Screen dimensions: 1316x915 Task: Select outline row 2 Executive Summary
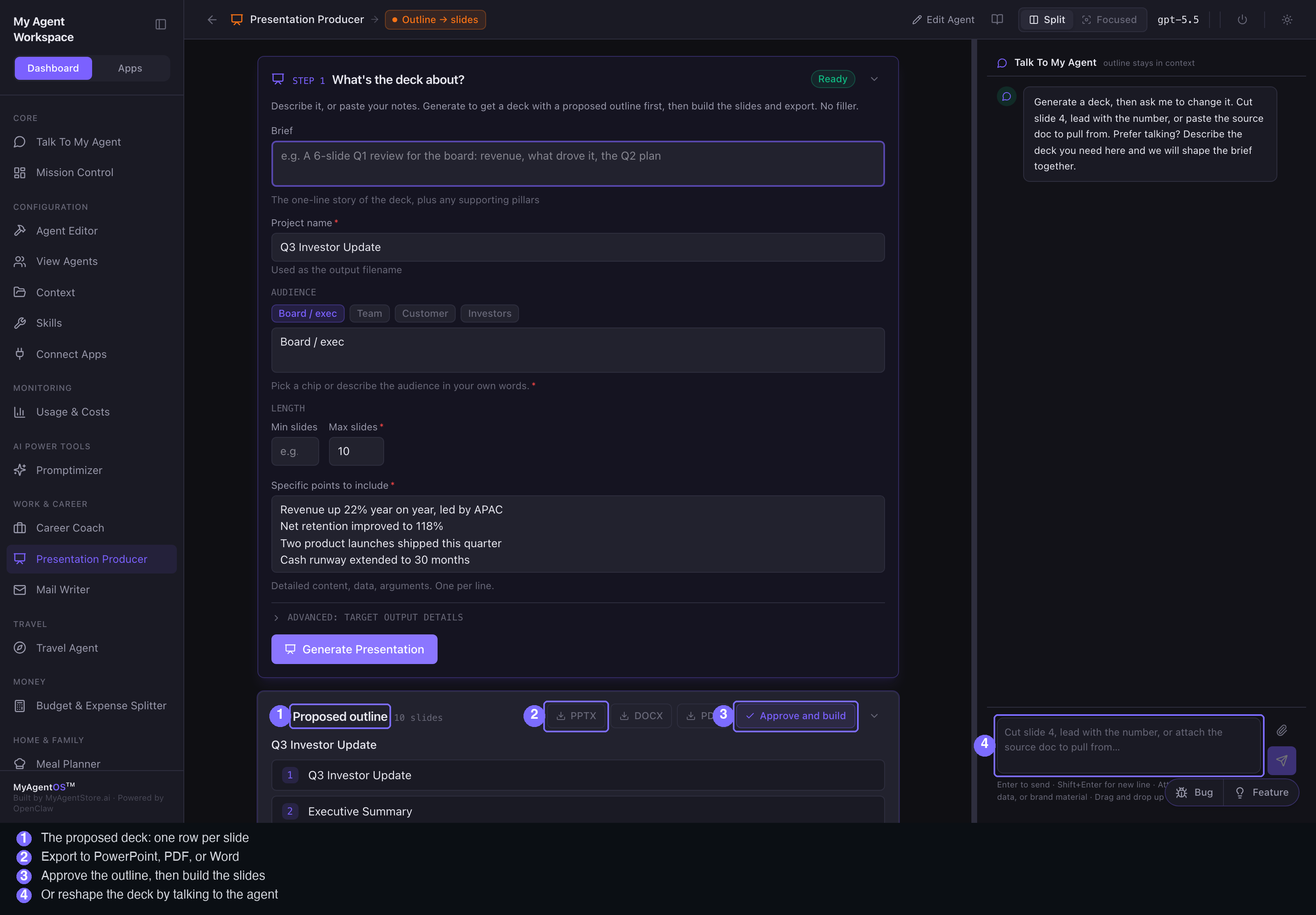(577, 810)
